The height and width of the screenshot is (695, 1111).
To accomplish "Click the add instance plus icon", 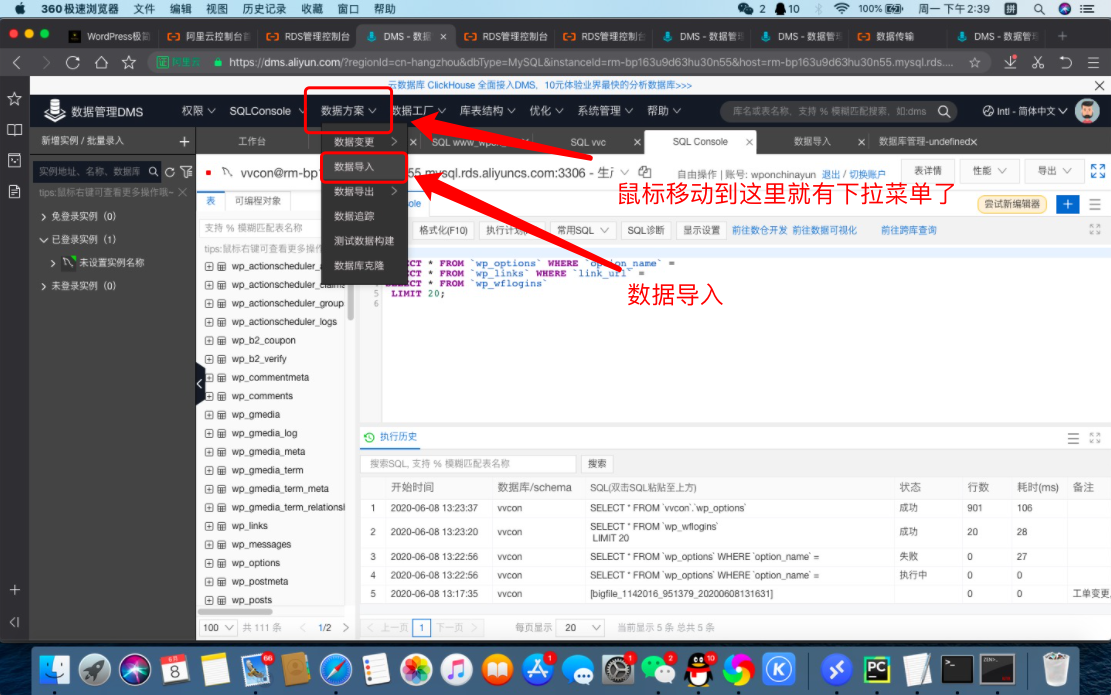I will point(184,142).
